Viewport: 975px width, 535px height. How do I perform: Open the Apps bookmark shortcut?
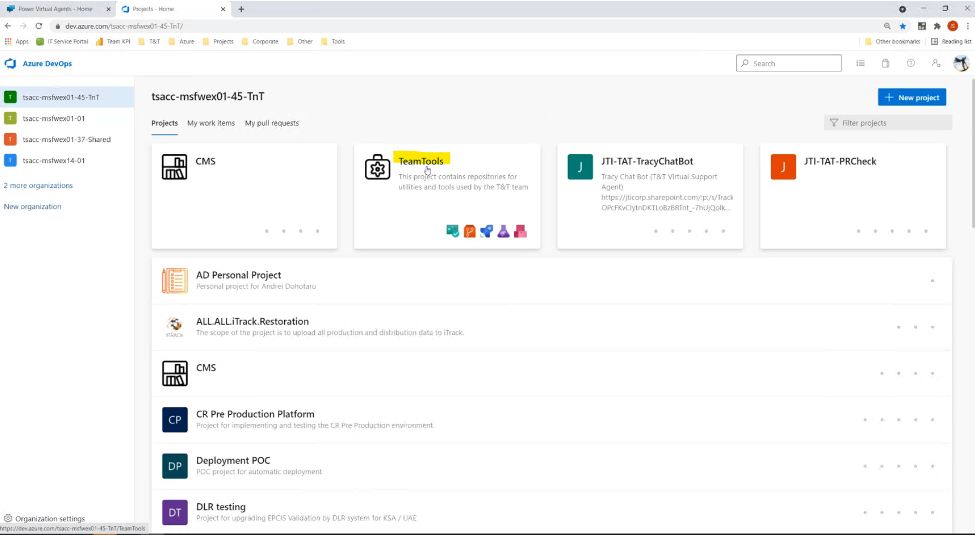17,42
